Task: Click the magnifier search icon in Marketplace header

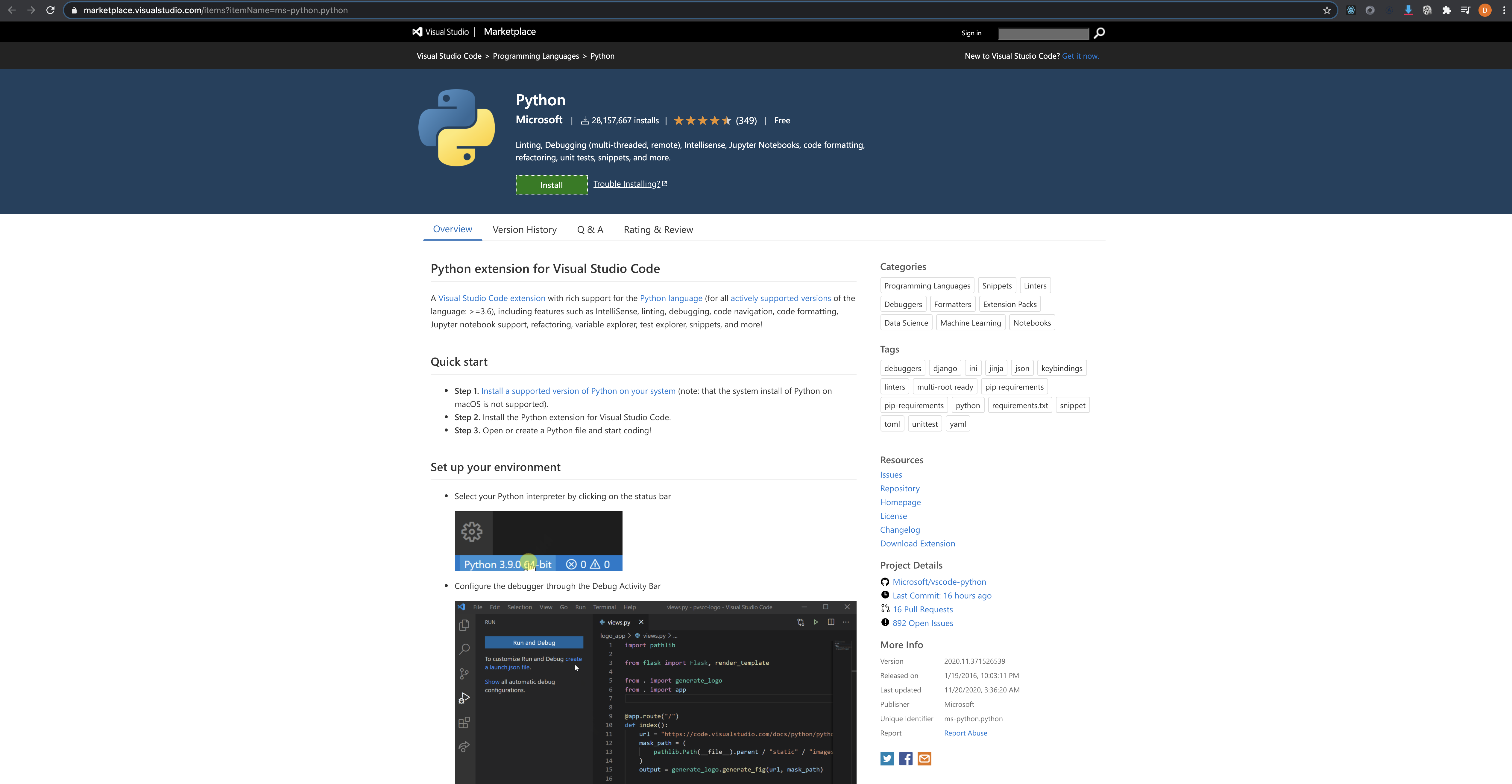Action: click(1099, 33)
